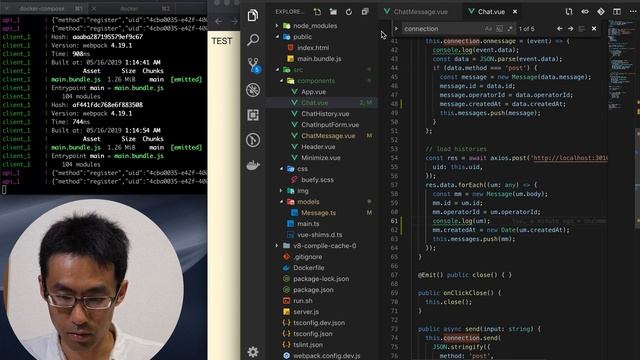The image size is (640, 360).
Task: Click the circular icon above the Docker whale
Action: coord(253,140)
